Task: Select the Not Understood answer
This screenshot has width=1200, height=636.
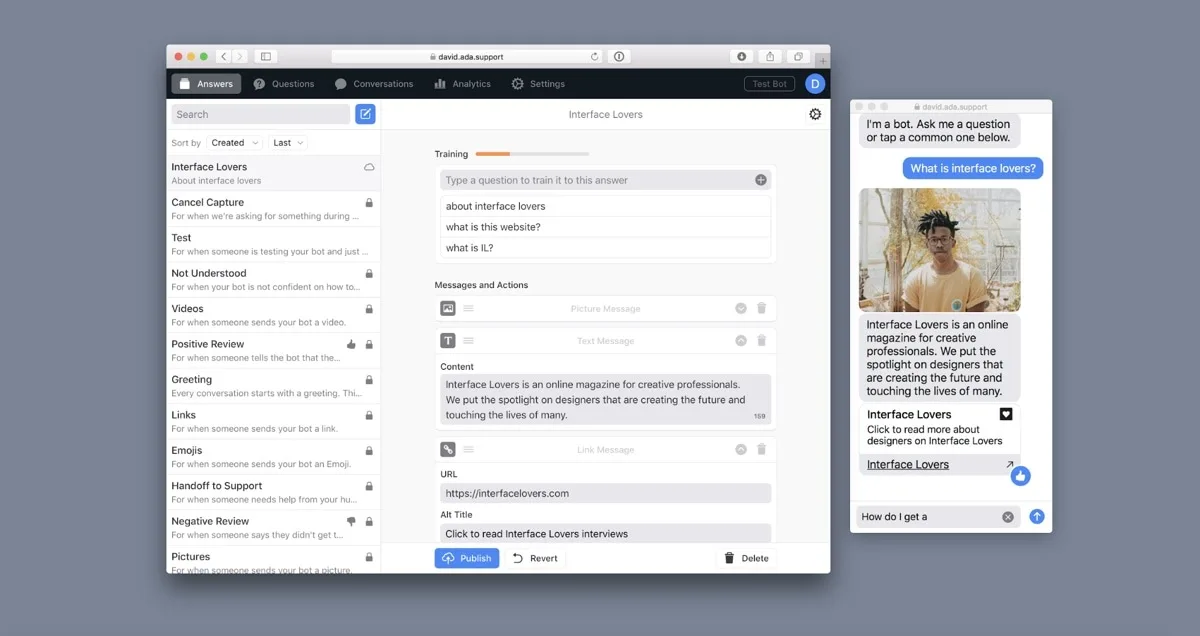Action: (x=273, y=279)
